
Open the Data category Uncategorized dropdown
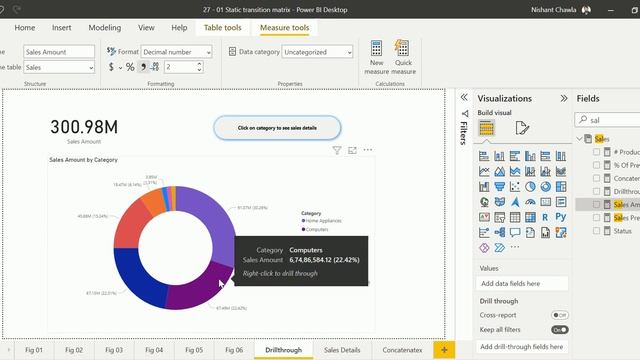tap(317, 52)
